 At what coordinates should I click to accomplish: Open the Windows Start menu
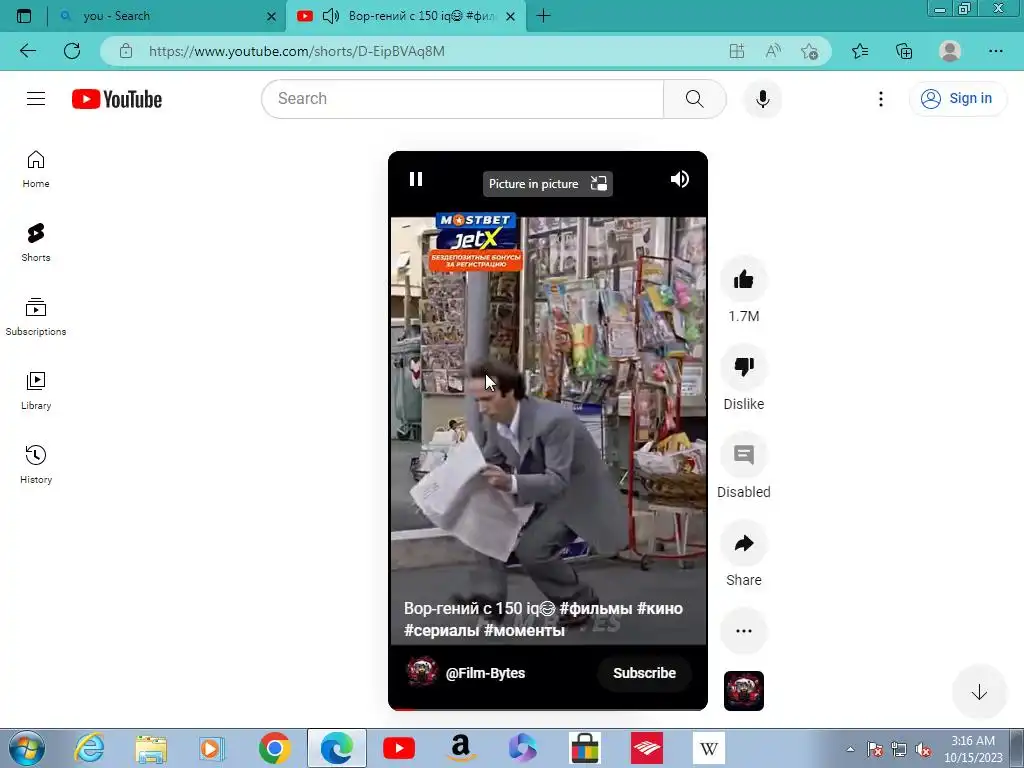[x=27, y=748]
